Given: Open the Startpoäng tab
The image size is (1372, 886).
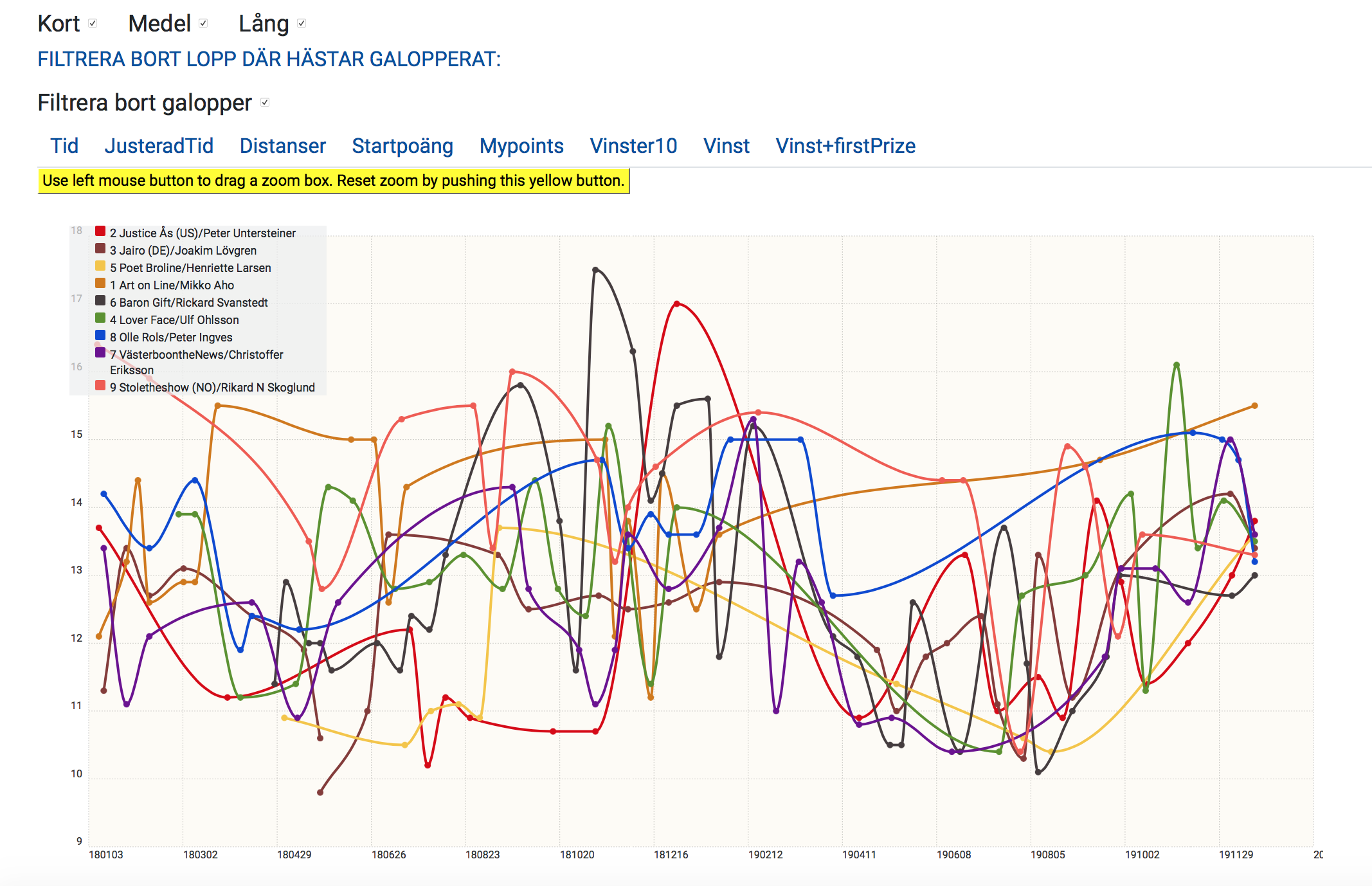Looking at the screenshot, I should click(x=402, y=146).
